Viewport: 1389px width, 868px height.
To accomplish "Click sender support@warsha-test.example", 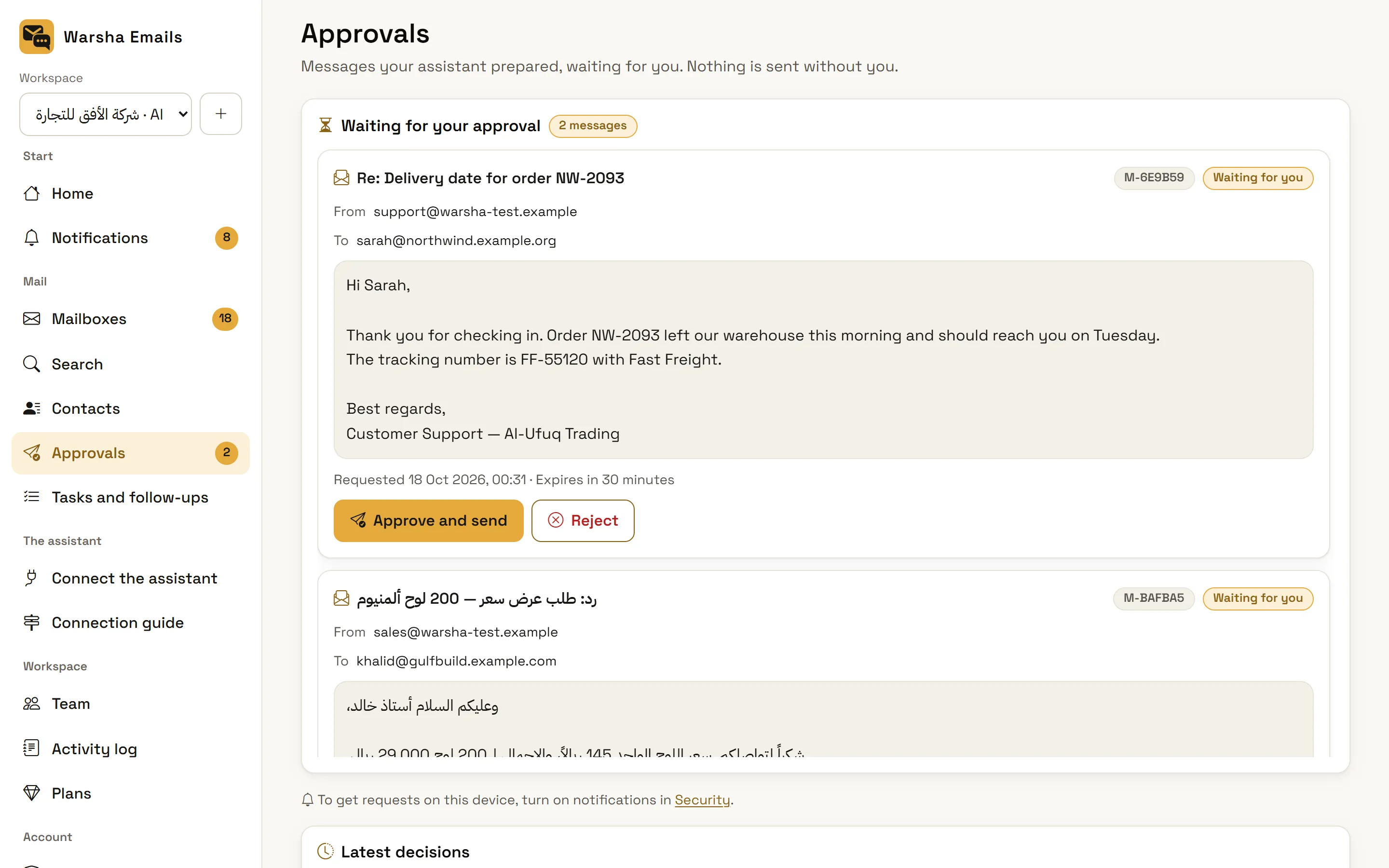I will pos(475,212).
